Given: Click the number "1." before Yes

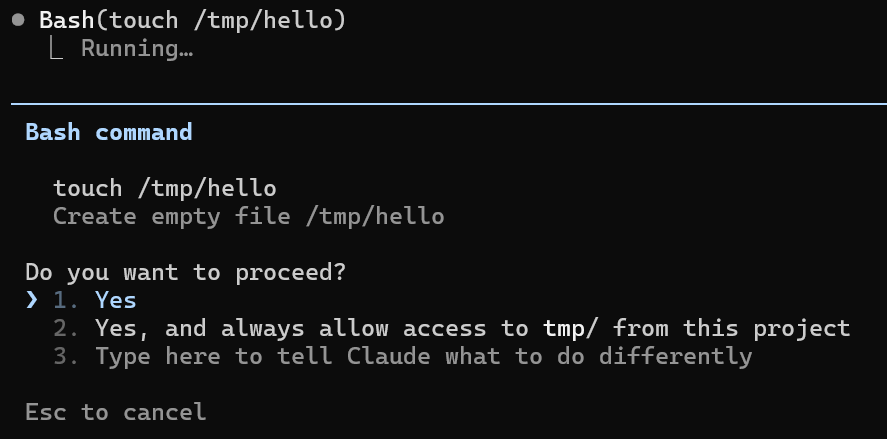Looking at the screenshot, I should (x=67, y=300).
